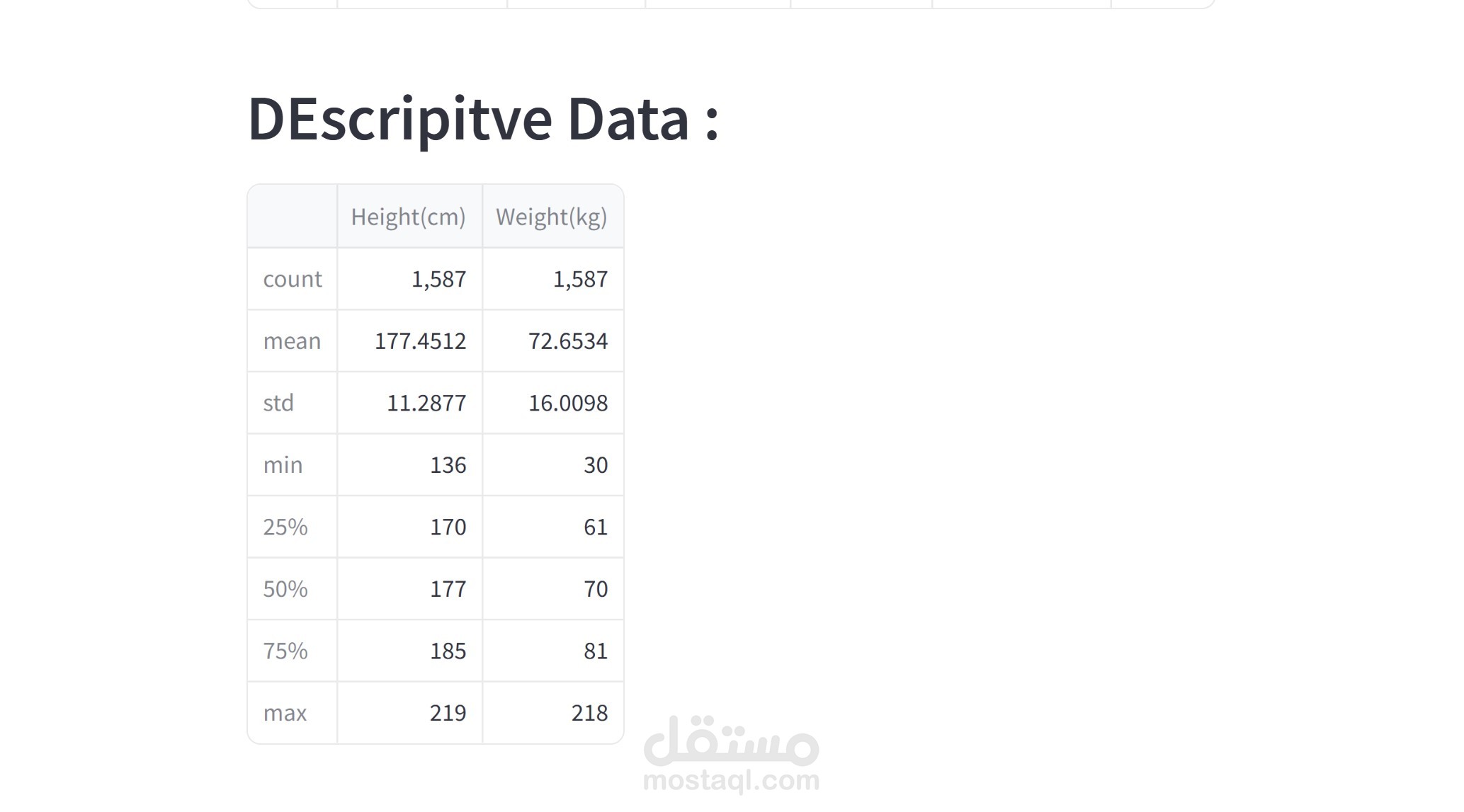
Task: Select the std weight value 16.0098
Action: (568, 403)
